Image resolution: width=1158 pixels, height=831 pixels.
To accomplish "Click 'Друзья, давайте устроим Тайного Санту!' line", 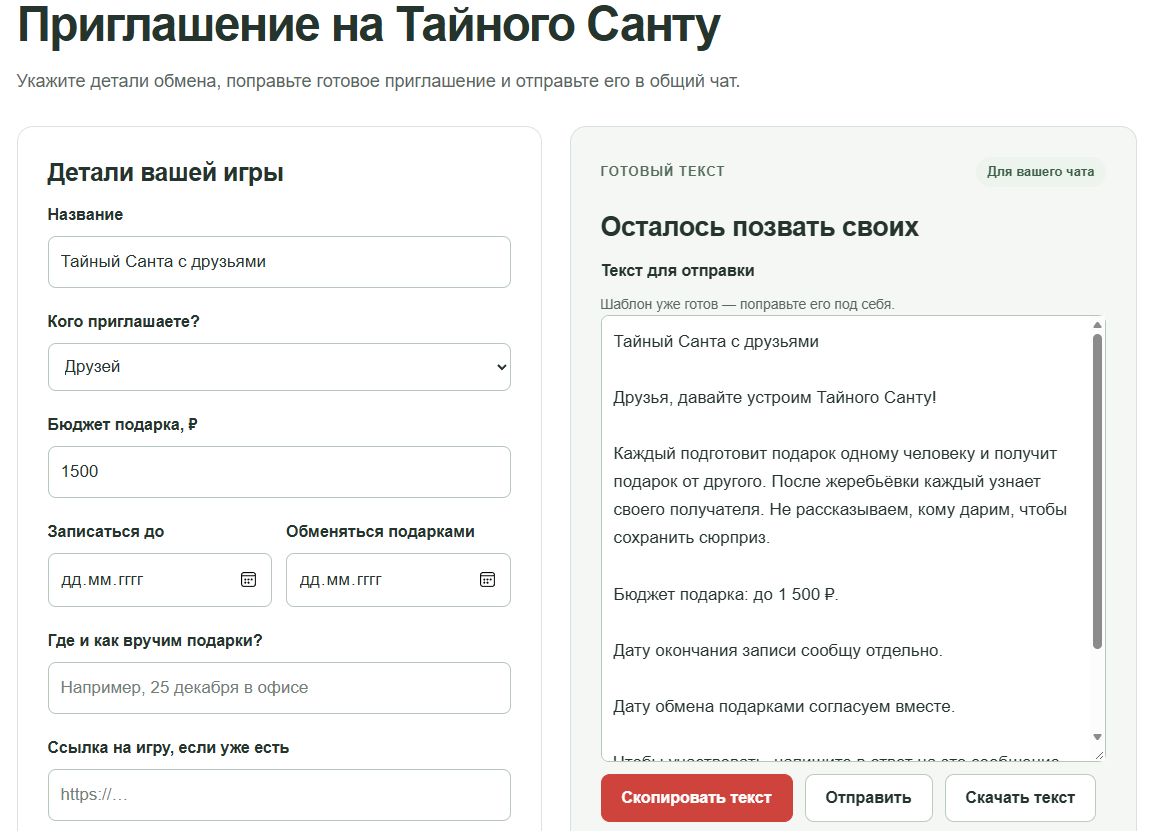I will point(775,397).
